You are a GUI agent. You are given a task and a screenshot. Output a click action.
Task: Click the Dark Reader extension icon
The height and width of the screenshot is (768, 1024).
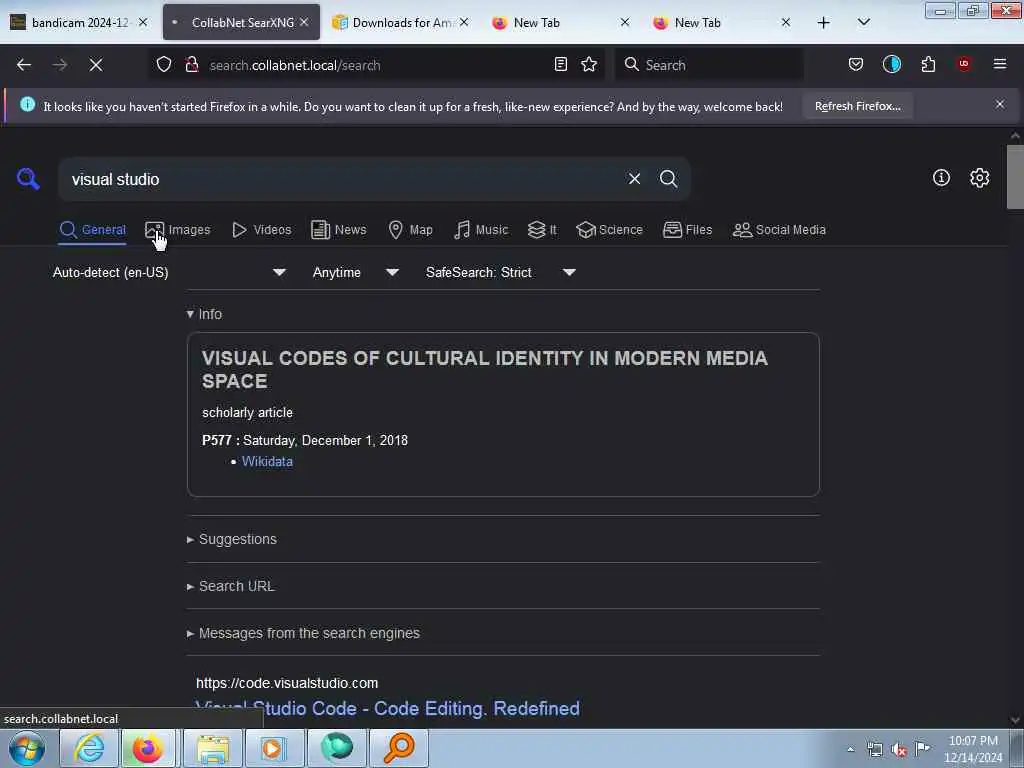[891, 64]
